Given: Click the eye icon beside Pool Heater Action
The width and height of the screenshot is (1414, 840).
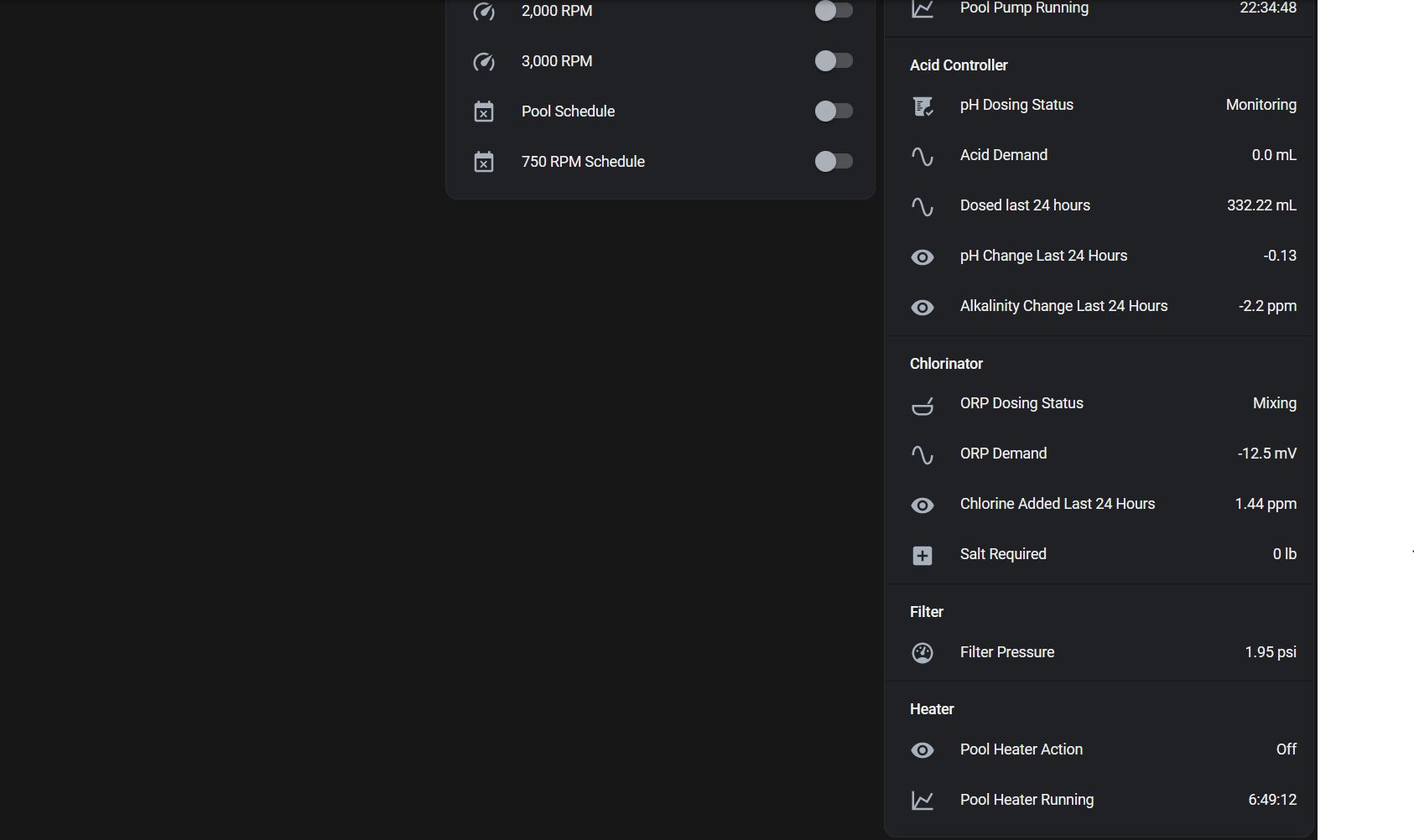Looking at the screenshot, I should (923, 750).
